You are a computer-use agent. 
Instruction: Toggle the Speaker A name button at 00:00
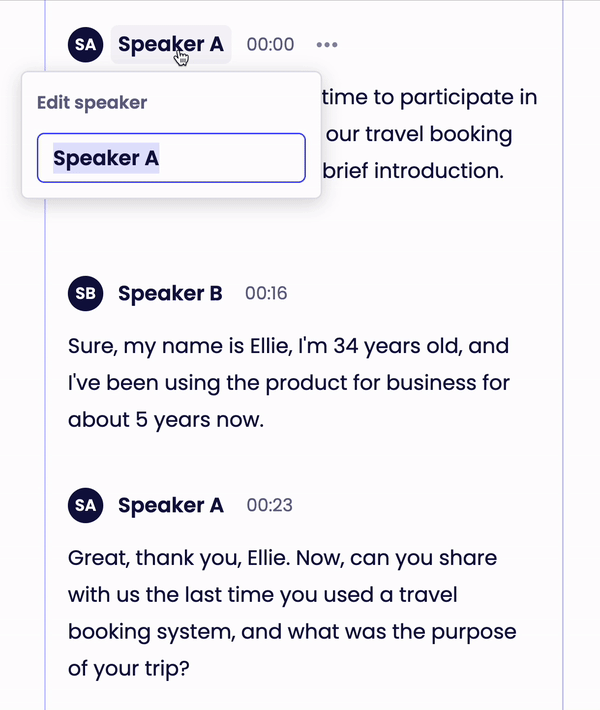pos(170,44)
